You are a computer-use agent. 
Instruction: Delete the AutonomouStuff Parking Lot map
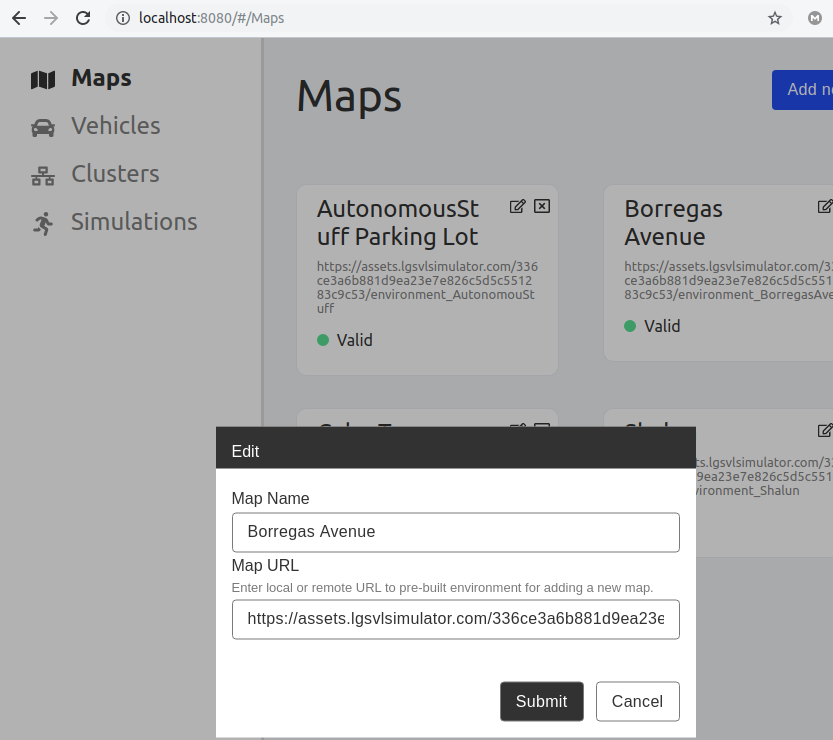pyautogui.click(x=542, y=206)
